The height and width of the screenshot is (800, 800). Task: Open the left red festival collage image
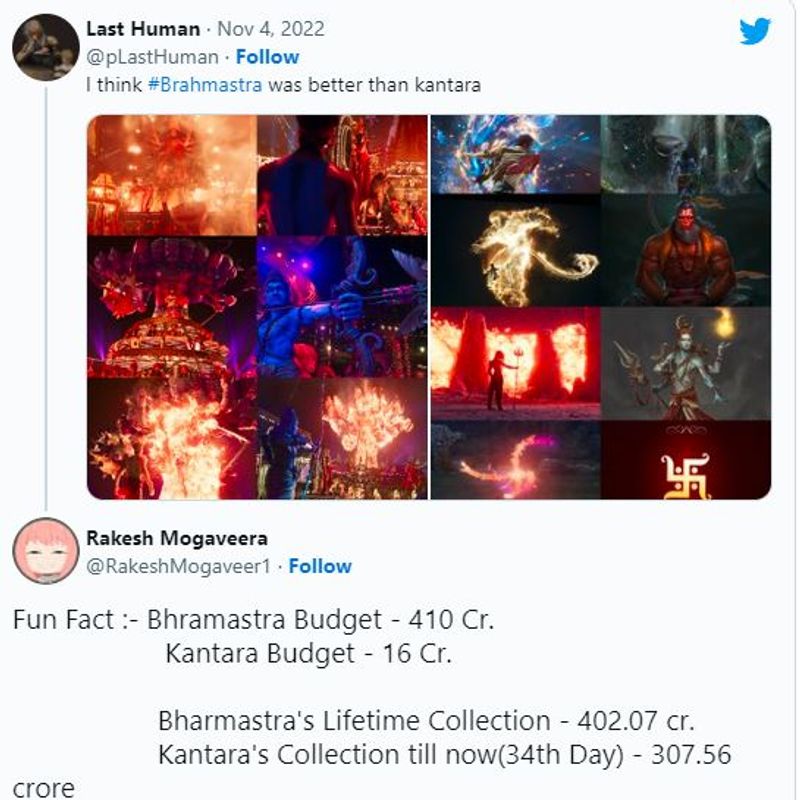[x=258, y=307]
